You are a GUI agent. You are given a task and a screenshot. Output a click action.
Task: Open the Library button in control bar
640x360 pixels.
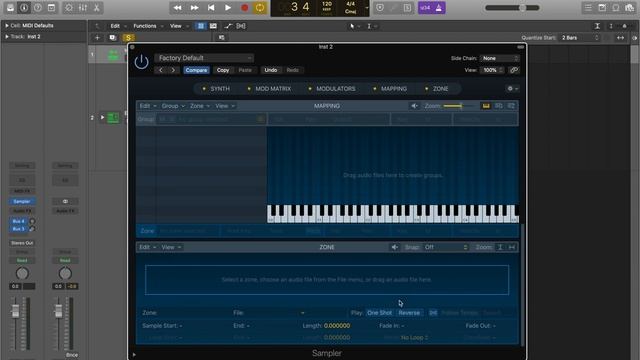(10, 8)
